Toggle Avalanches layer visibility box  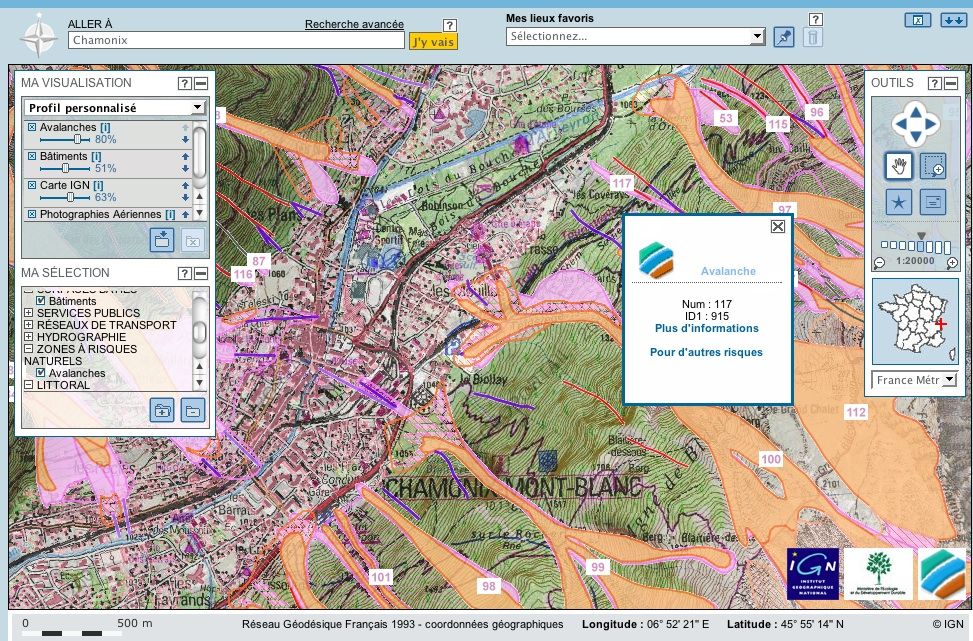coord(32,127)
